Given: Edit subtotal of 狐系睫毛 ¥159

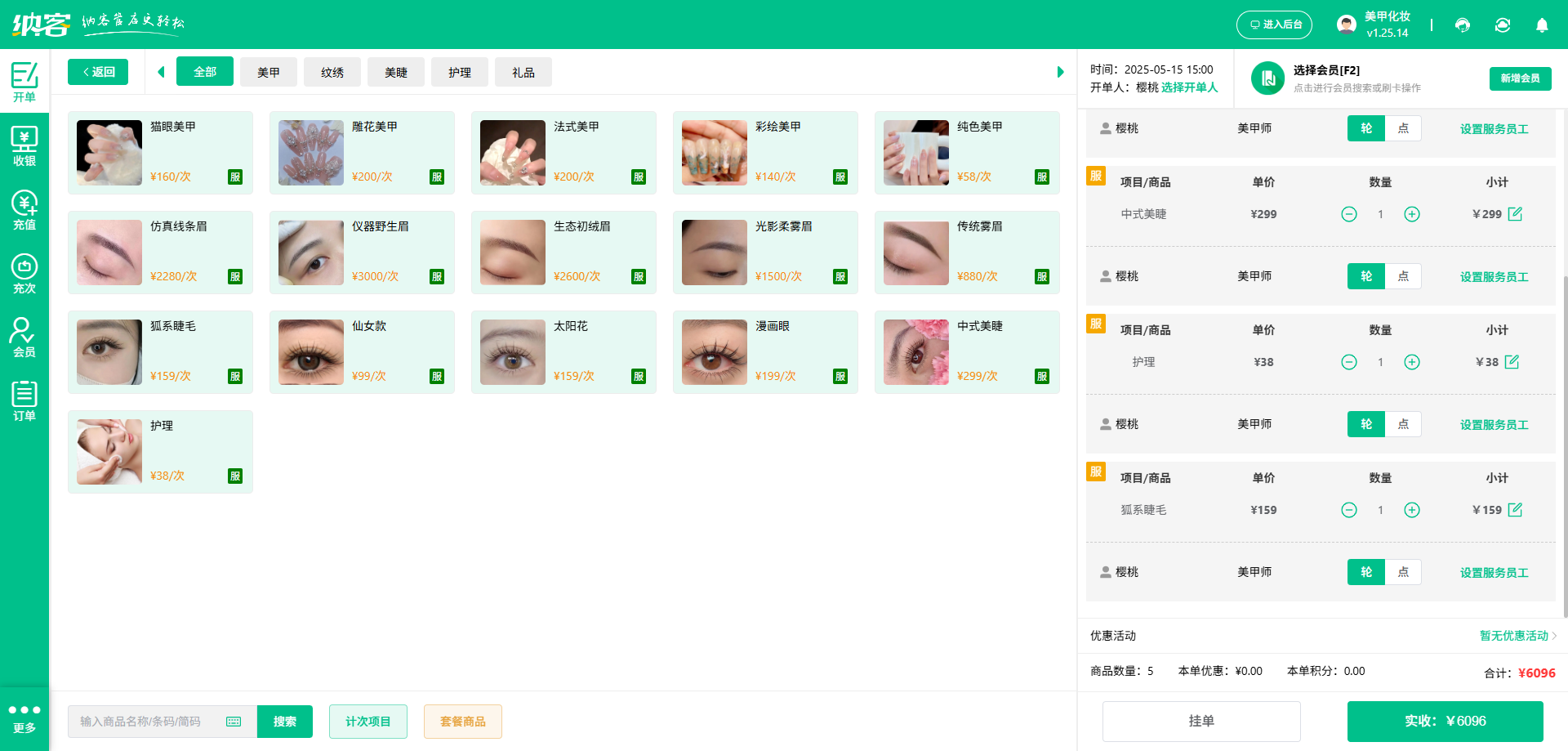Looking at the screenshot, I should coord(1516,509).
